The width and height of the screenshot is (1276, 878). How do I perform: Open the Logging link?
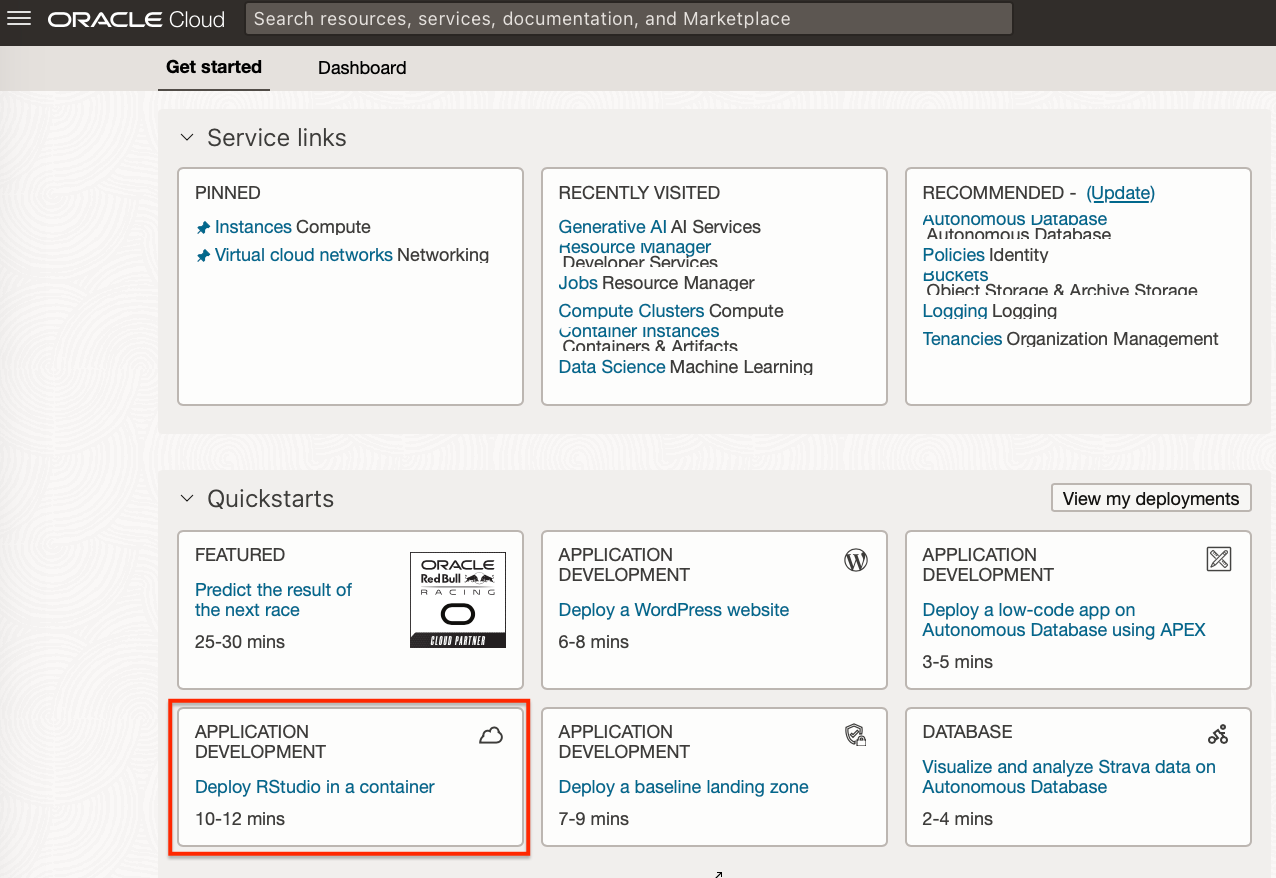pyautogui.click(x=955, y=311)
